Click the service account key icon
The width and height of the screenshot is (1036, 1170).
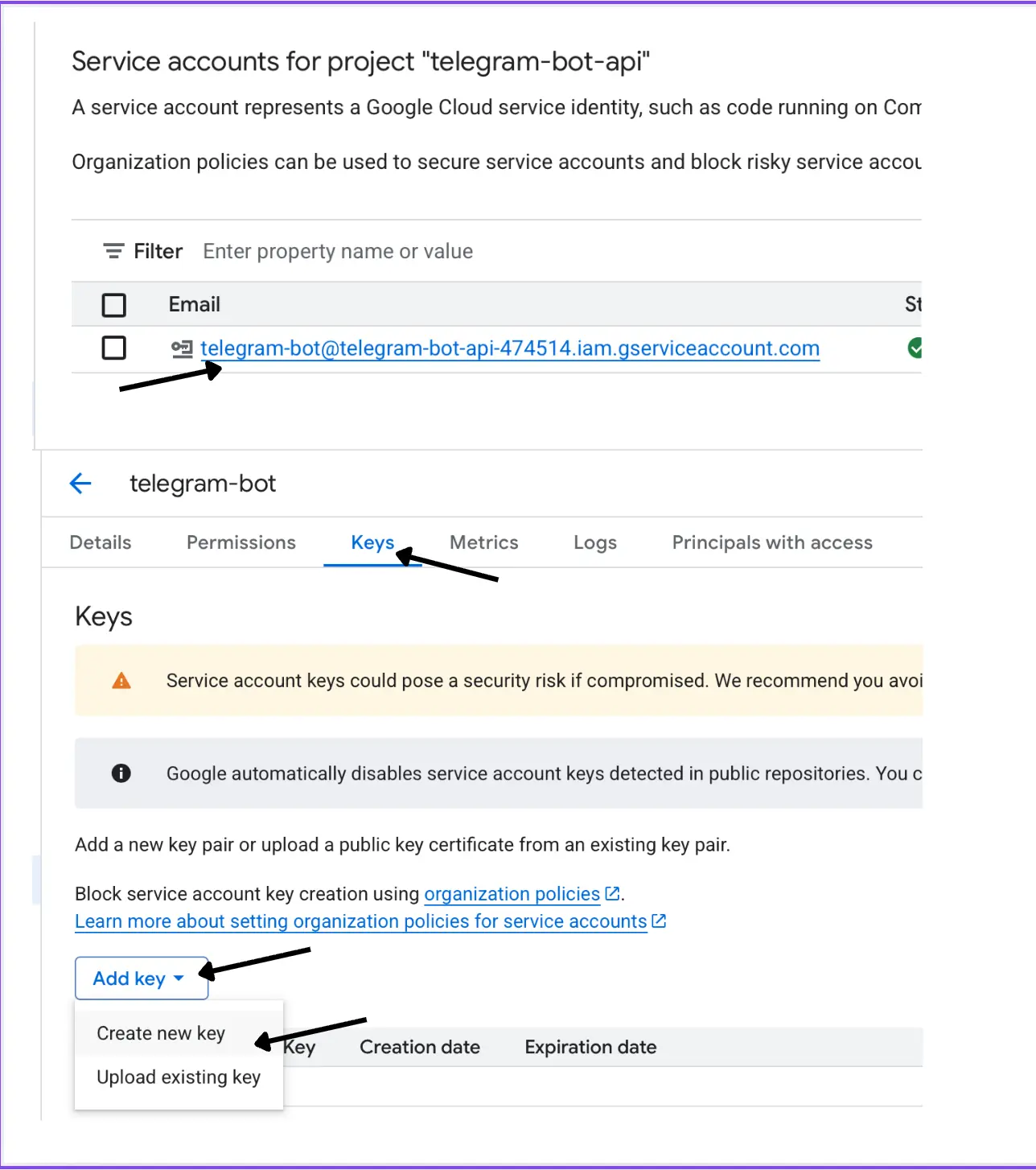182,348
